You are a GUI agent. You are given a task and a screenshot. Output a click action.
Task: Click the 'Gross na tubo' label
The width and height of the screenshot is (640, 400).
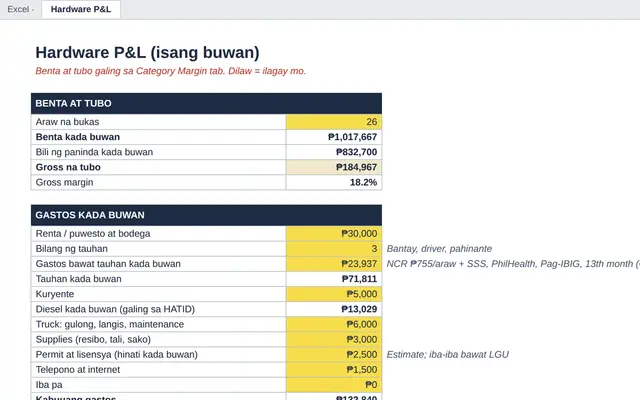click(68, 167)
